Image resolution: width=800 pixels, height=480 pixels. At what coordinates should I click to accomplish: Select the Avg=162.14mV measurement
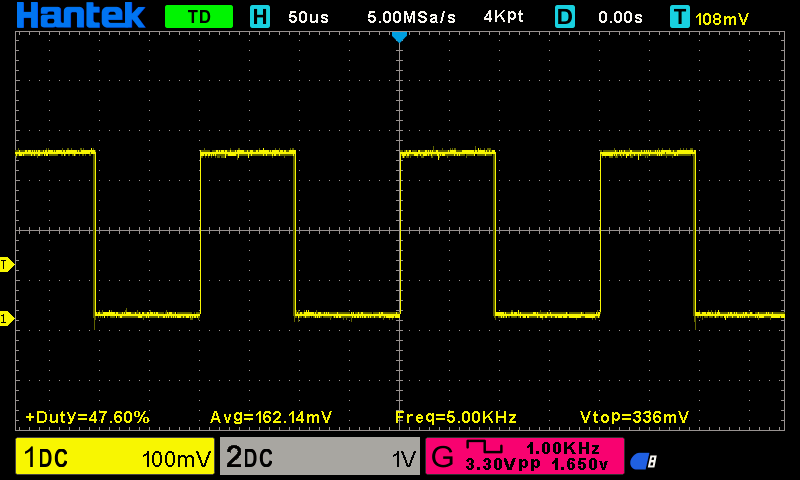tap(271, 416)
